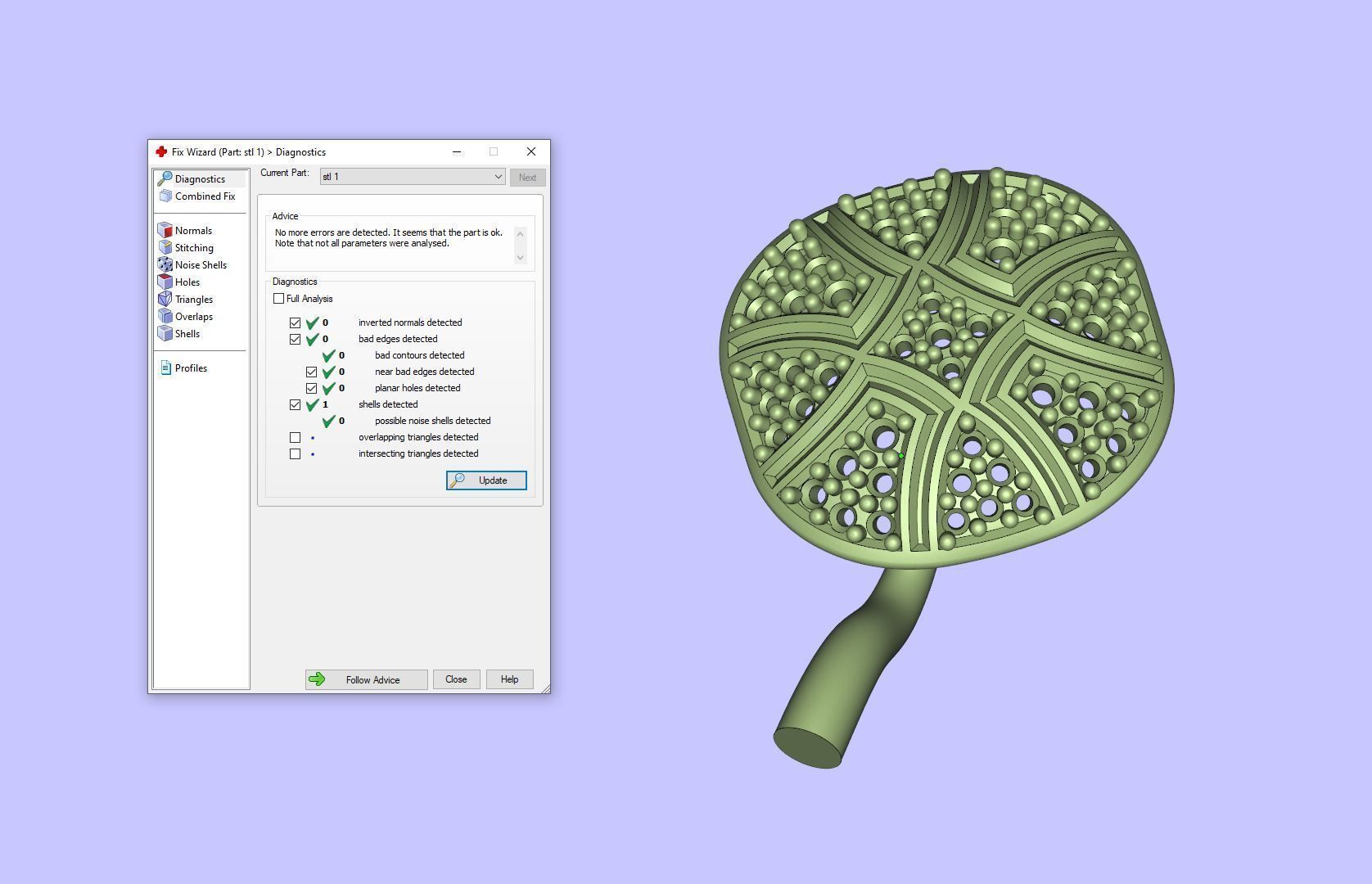Image resolution: width=1372 pixels, height=884 pixels.
Task: Click the green checkmark beside possible noise shells
Action: click(328, 421)
